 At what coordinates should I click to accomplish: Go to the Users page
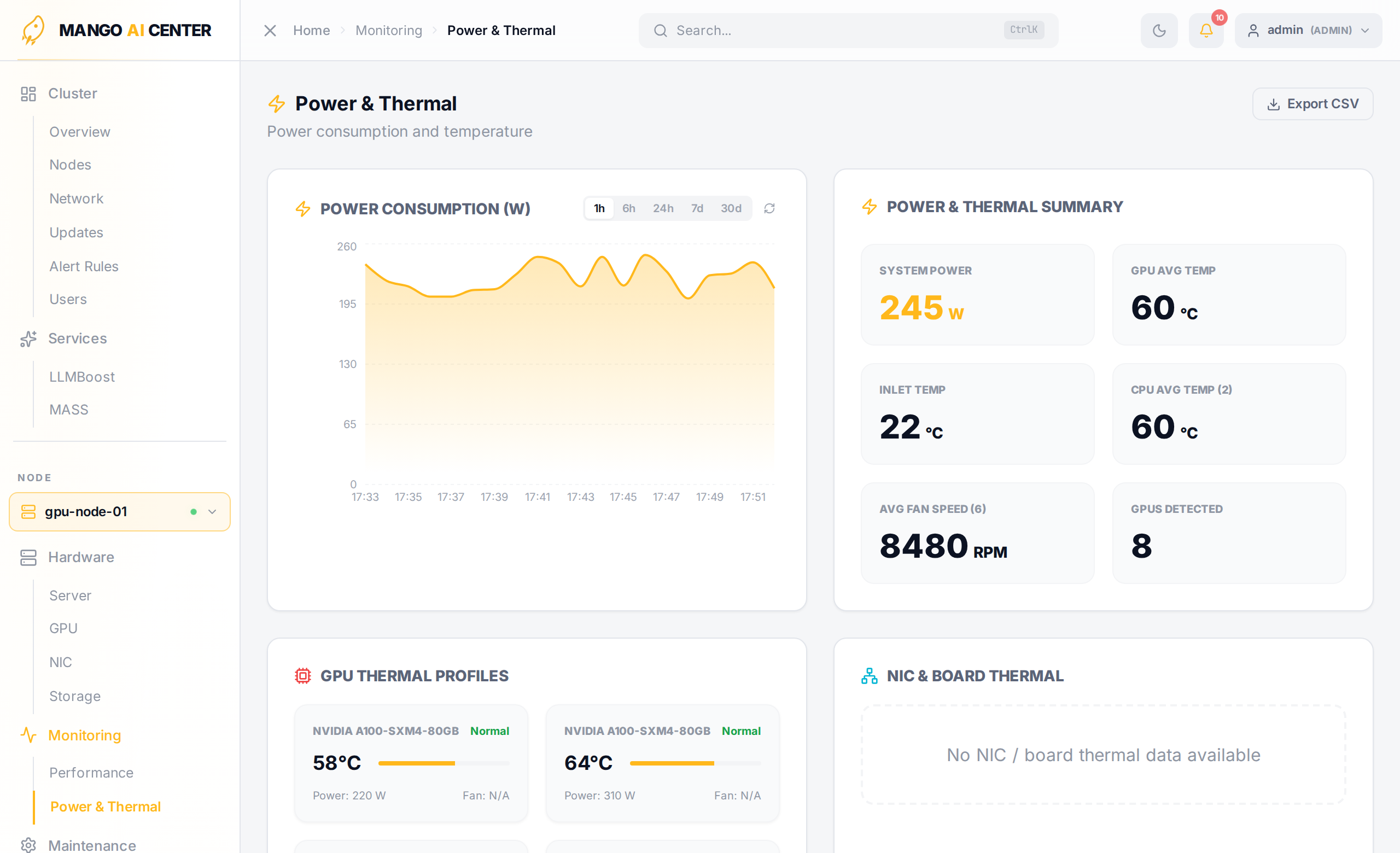pos(68,299)
